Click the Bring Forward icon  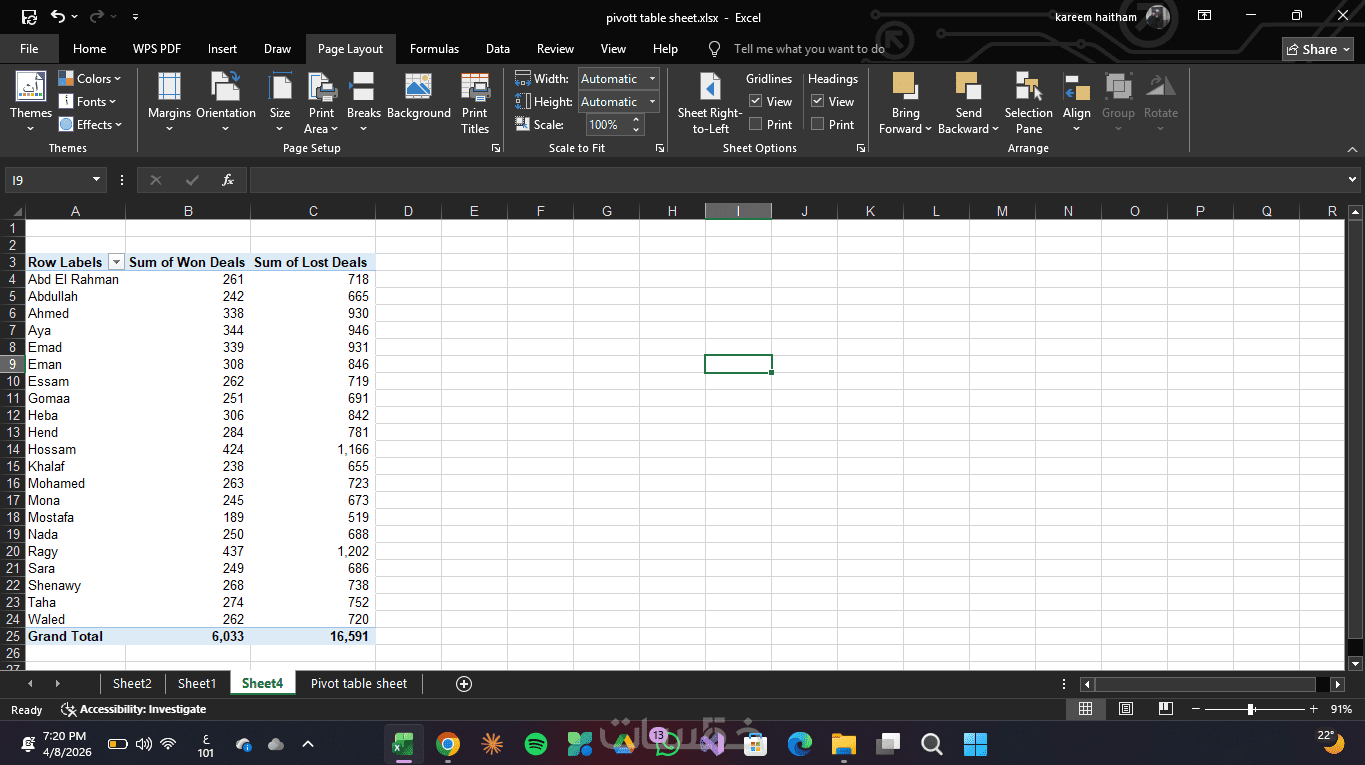pos(905,86)
